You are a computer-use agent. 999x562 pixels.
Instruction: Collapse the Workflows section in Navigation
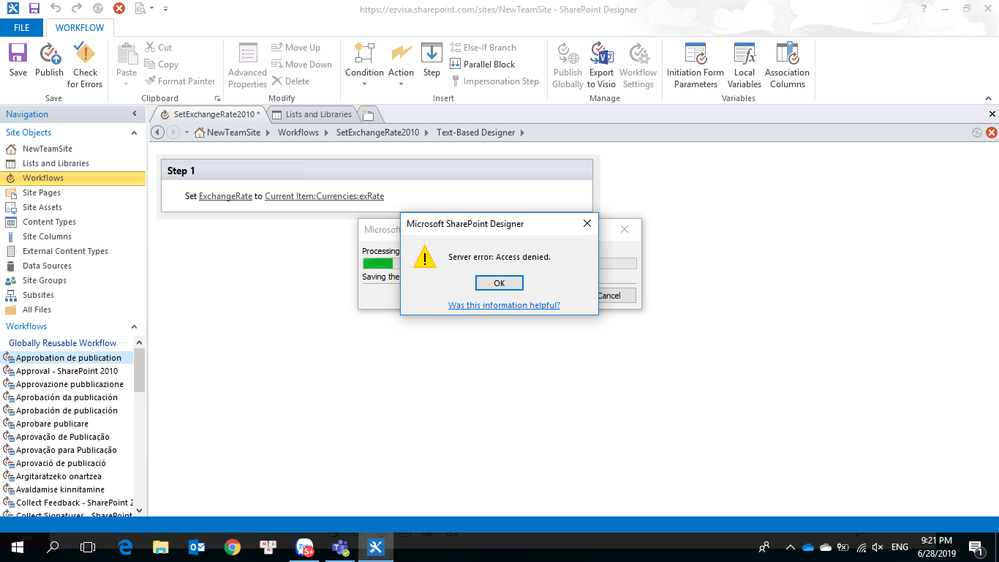click(134, 326)
